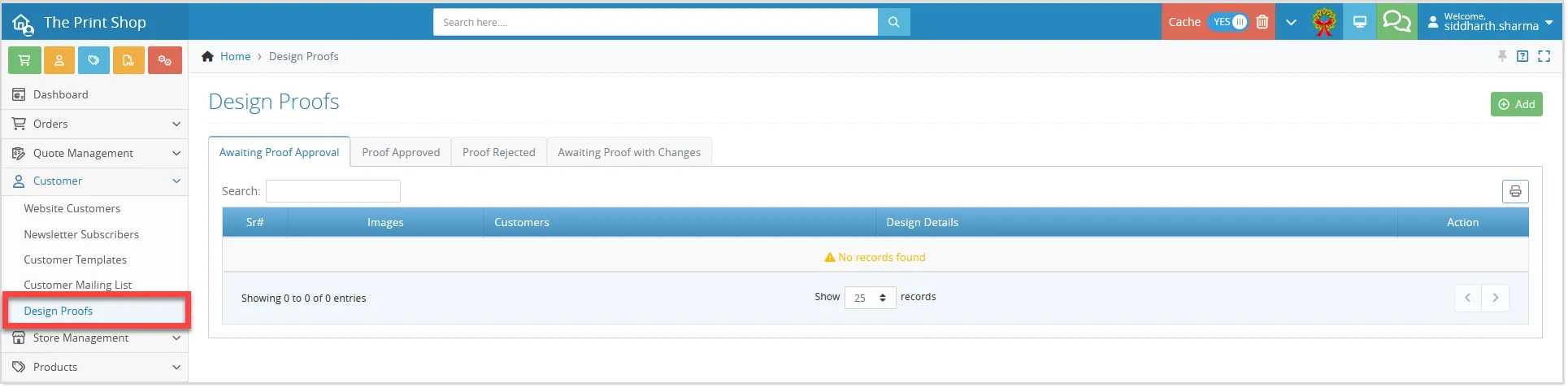Screen dimensions: 1568x388
Task: Click the monitor icon in top bar
Action: coord(1360,22)
